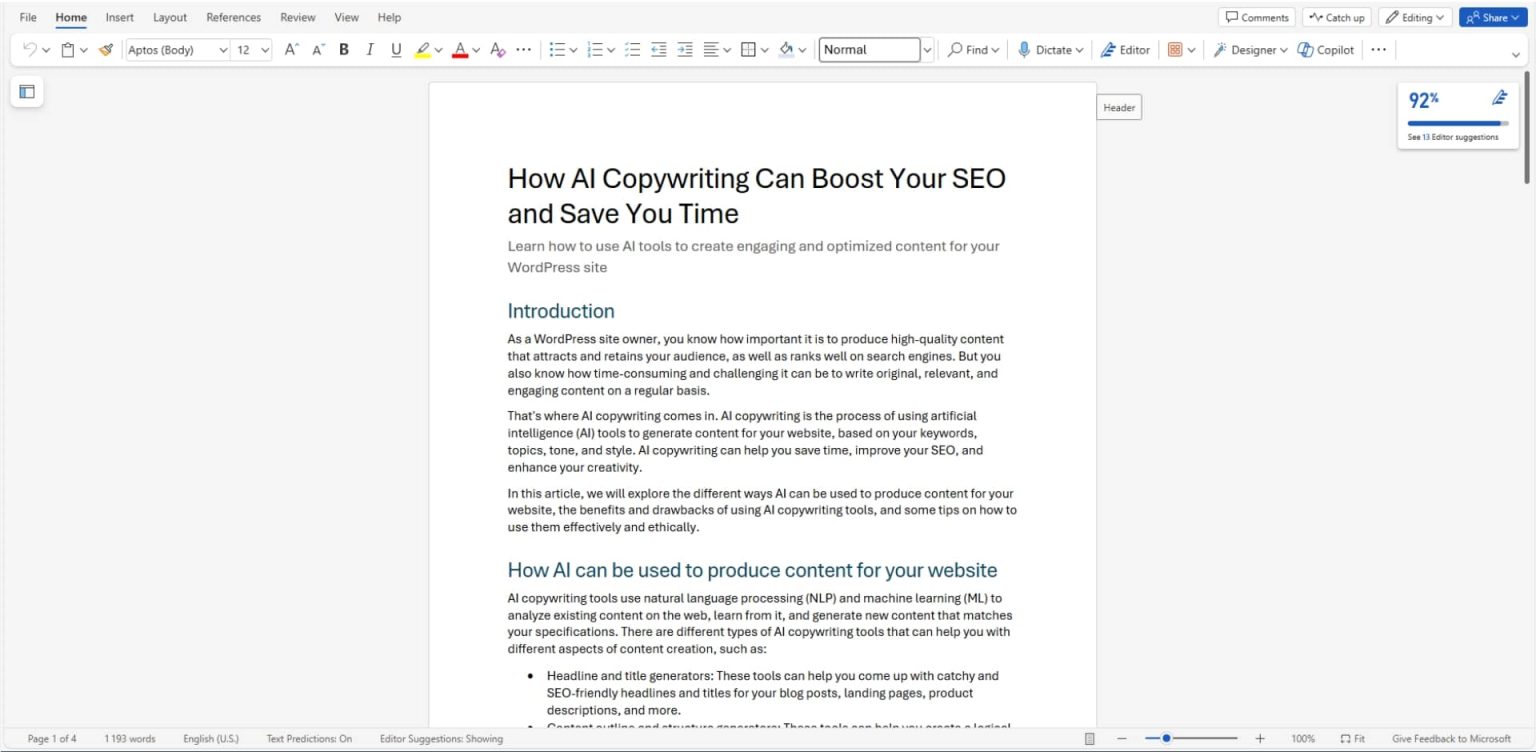Open the File menu
1536x752 pixels.
click(28, 17)
